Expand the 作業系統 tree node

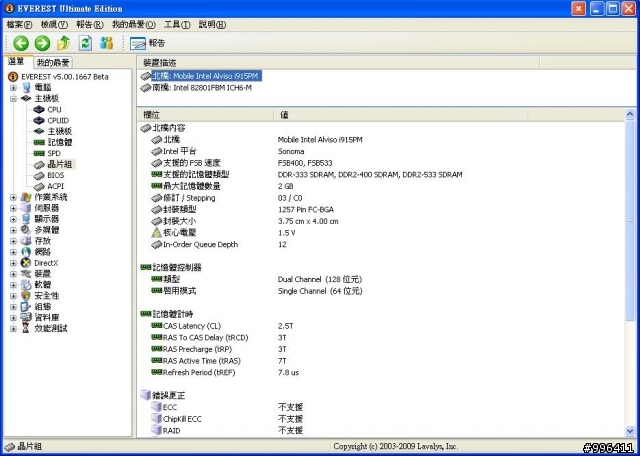tap(13, 197)
